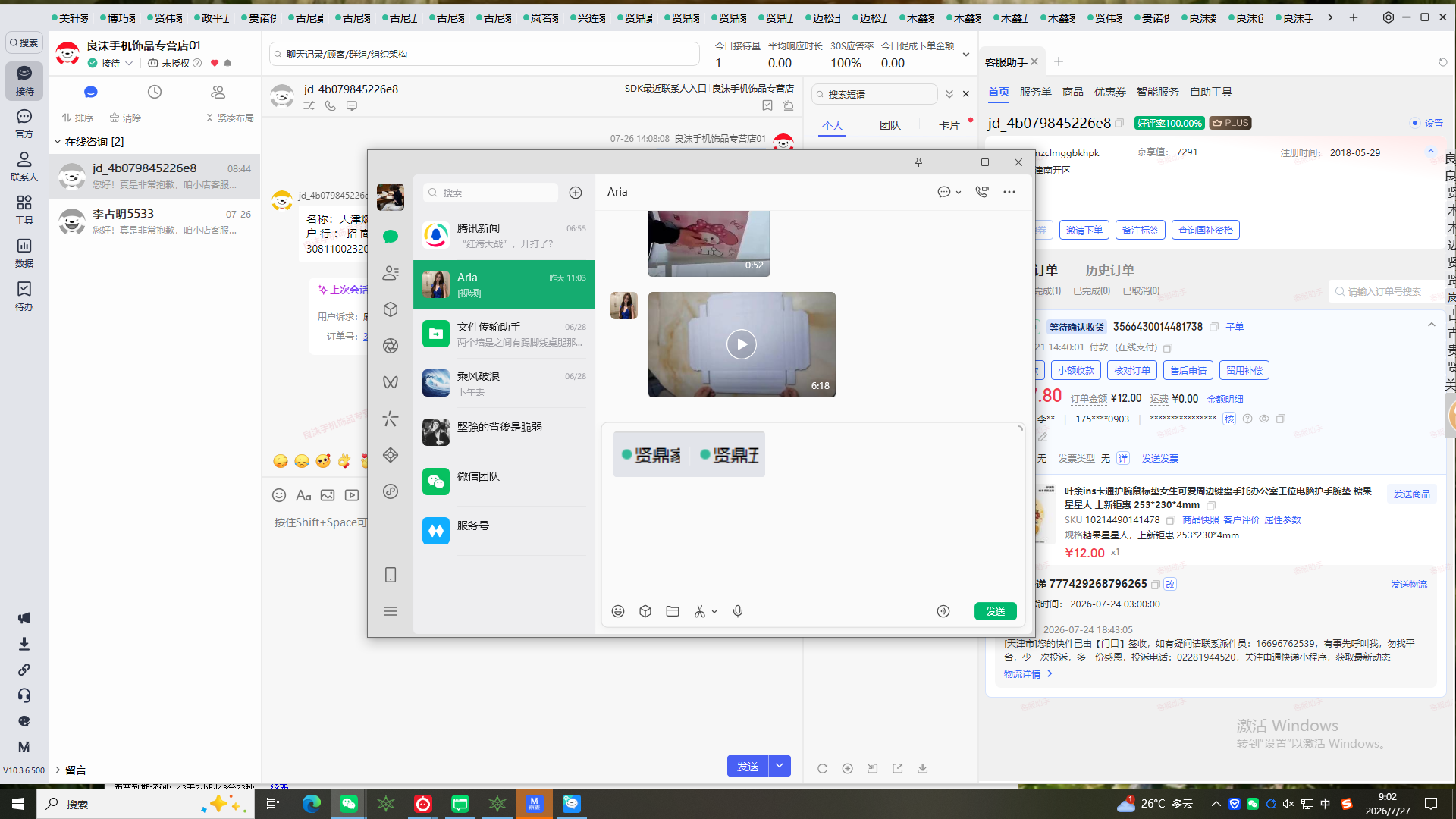The height and width of the screenshot is (819, 1456).
Task: Toggle the red heart icon beside 未授权
Action: (215, 63)
